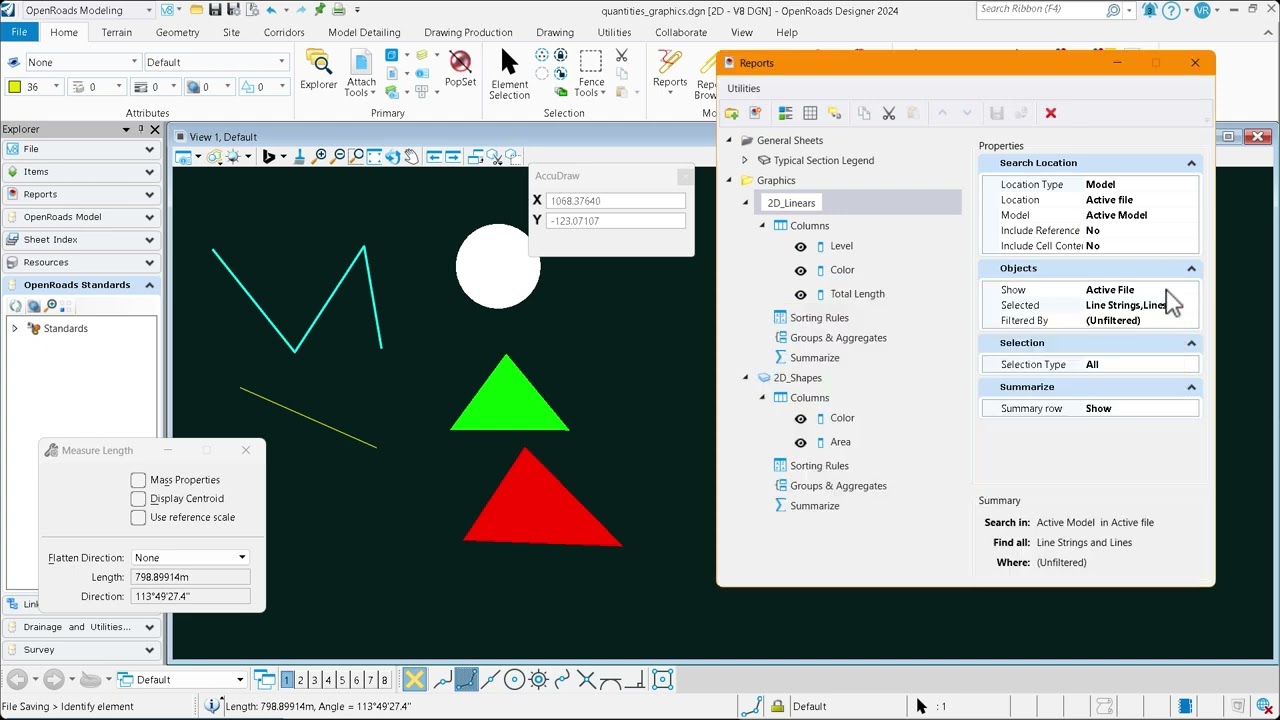This screenshot has height=720, width=1280.
Task: Open Fence Tools in Selection group
Action: (x=591, y=74)
